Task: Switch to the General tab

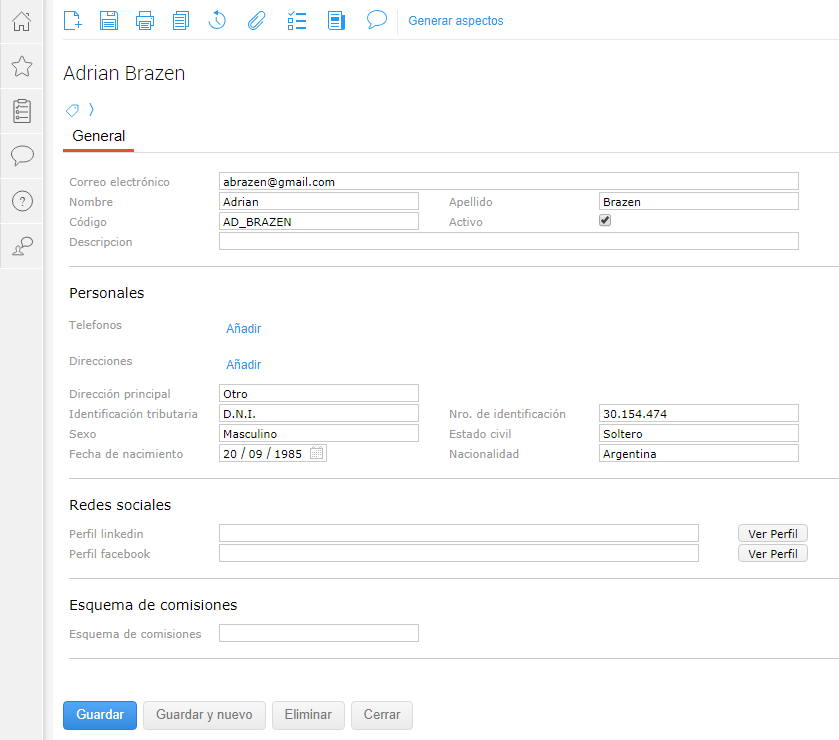Action: (99, 136)
